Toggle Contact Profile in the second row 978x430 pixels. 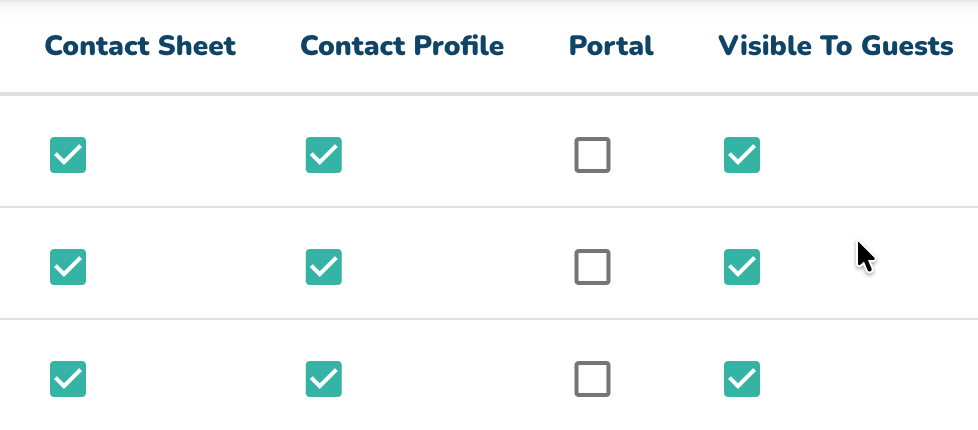pos(324,267)
